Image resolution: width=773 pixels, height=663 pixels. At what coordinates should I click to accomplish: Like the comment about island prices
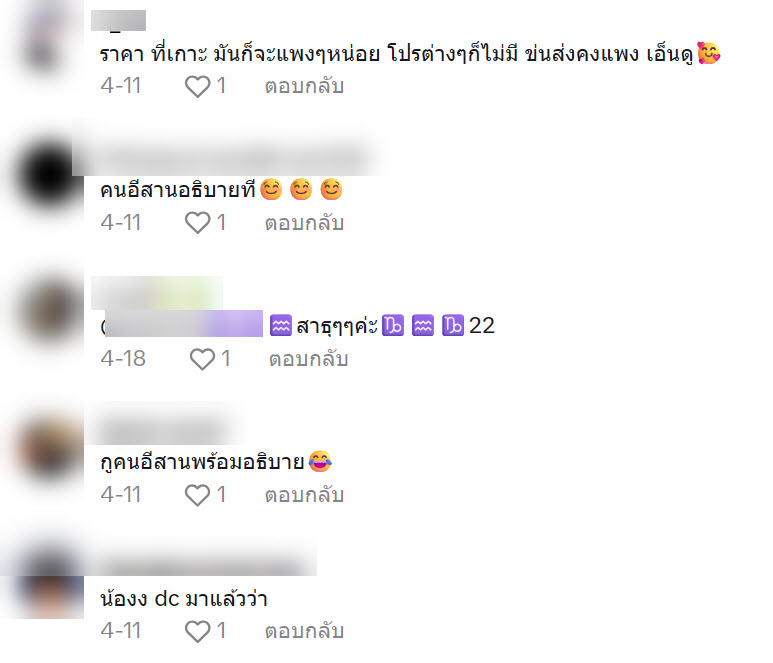pyautogui.click(x=198, y=87)
